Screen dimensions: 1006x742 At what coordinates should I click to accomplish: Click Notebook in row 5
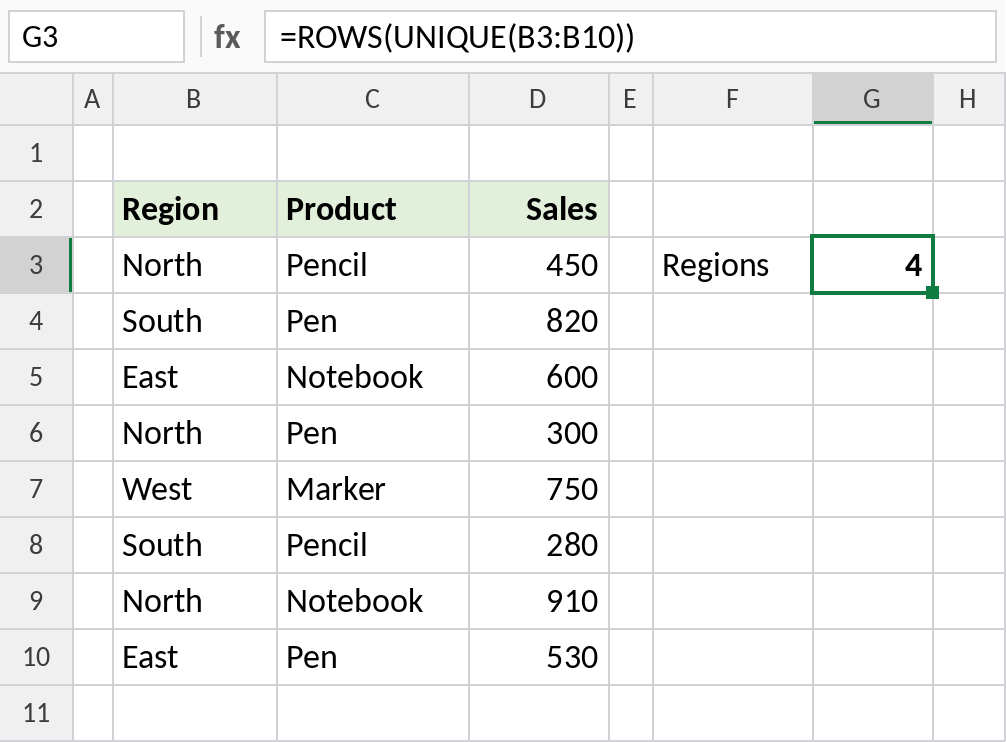click(x=373, y=377)
